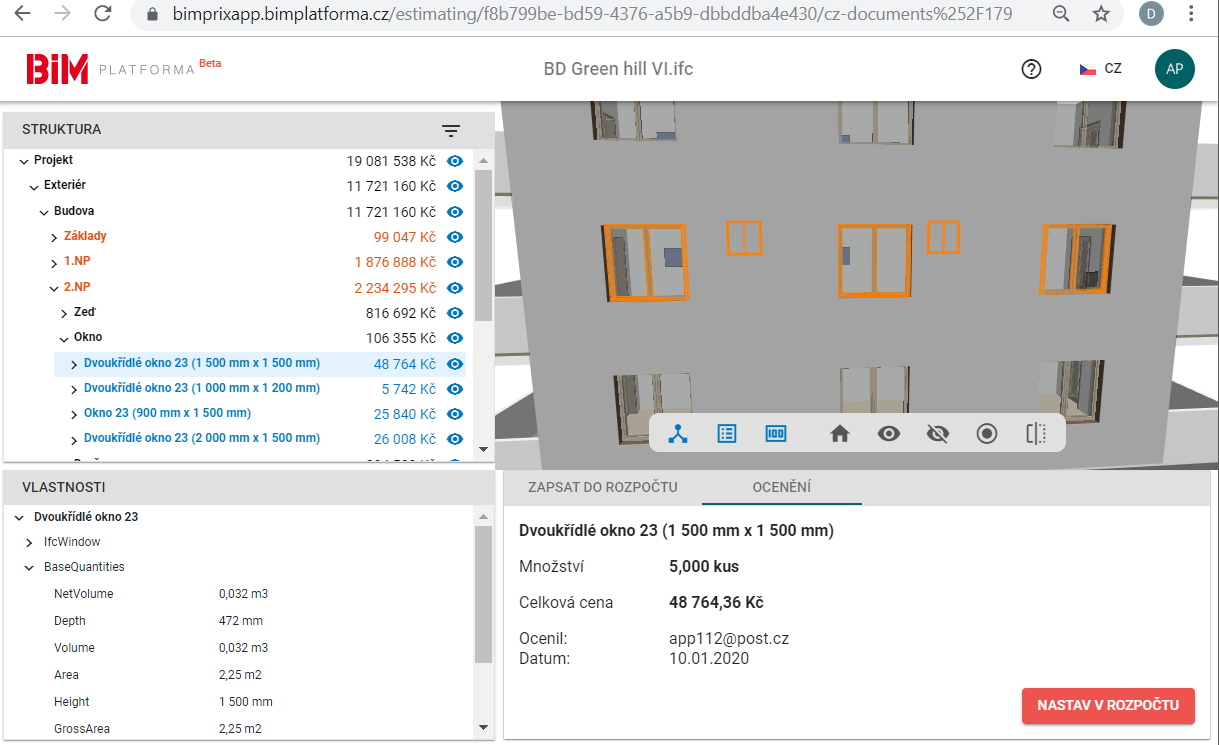1219x745 pixels.
Task: Expand the IfcWindow property group
Action: click(x=30, y=542)
